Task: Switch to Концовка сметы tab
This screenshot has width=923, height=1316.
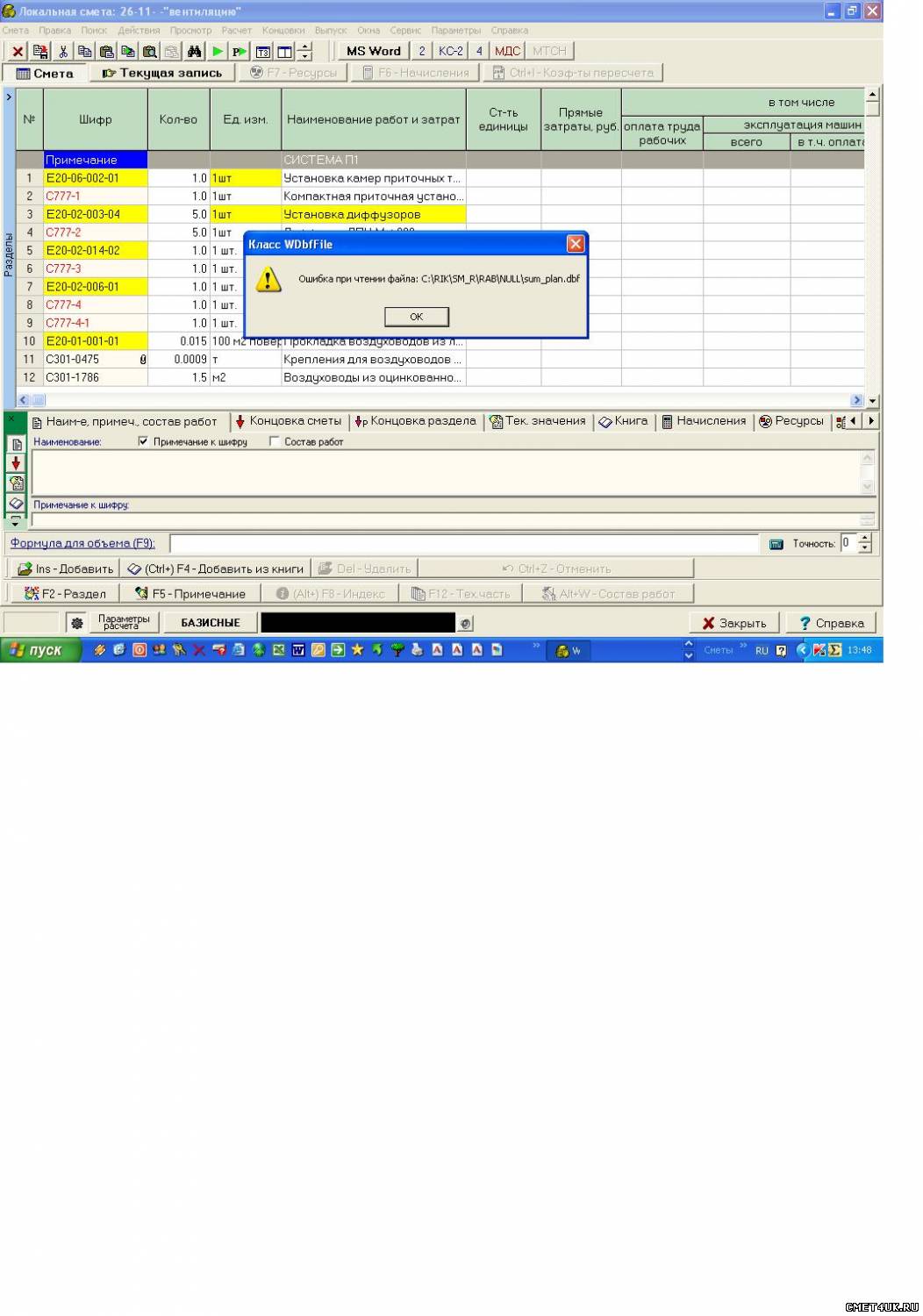Action: [x=289, y=421]
